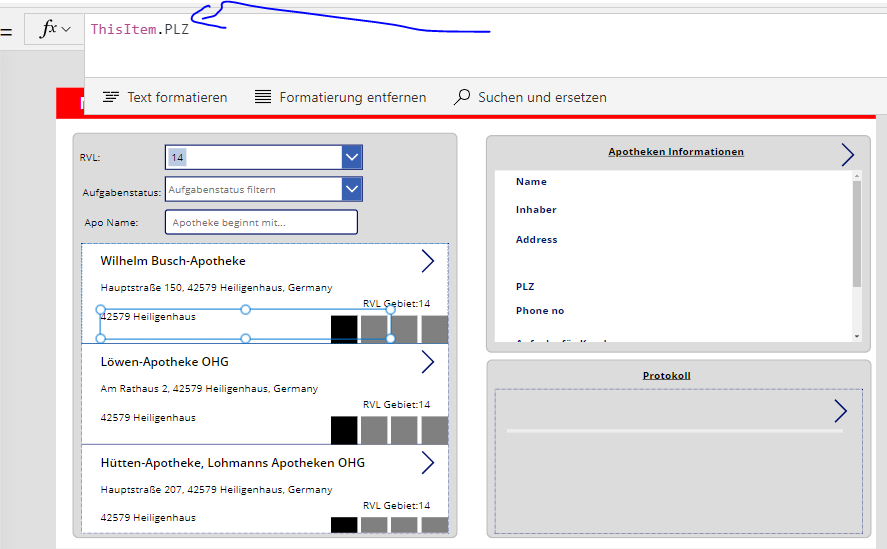
Task: Click the Name field label
Action: 531,182
